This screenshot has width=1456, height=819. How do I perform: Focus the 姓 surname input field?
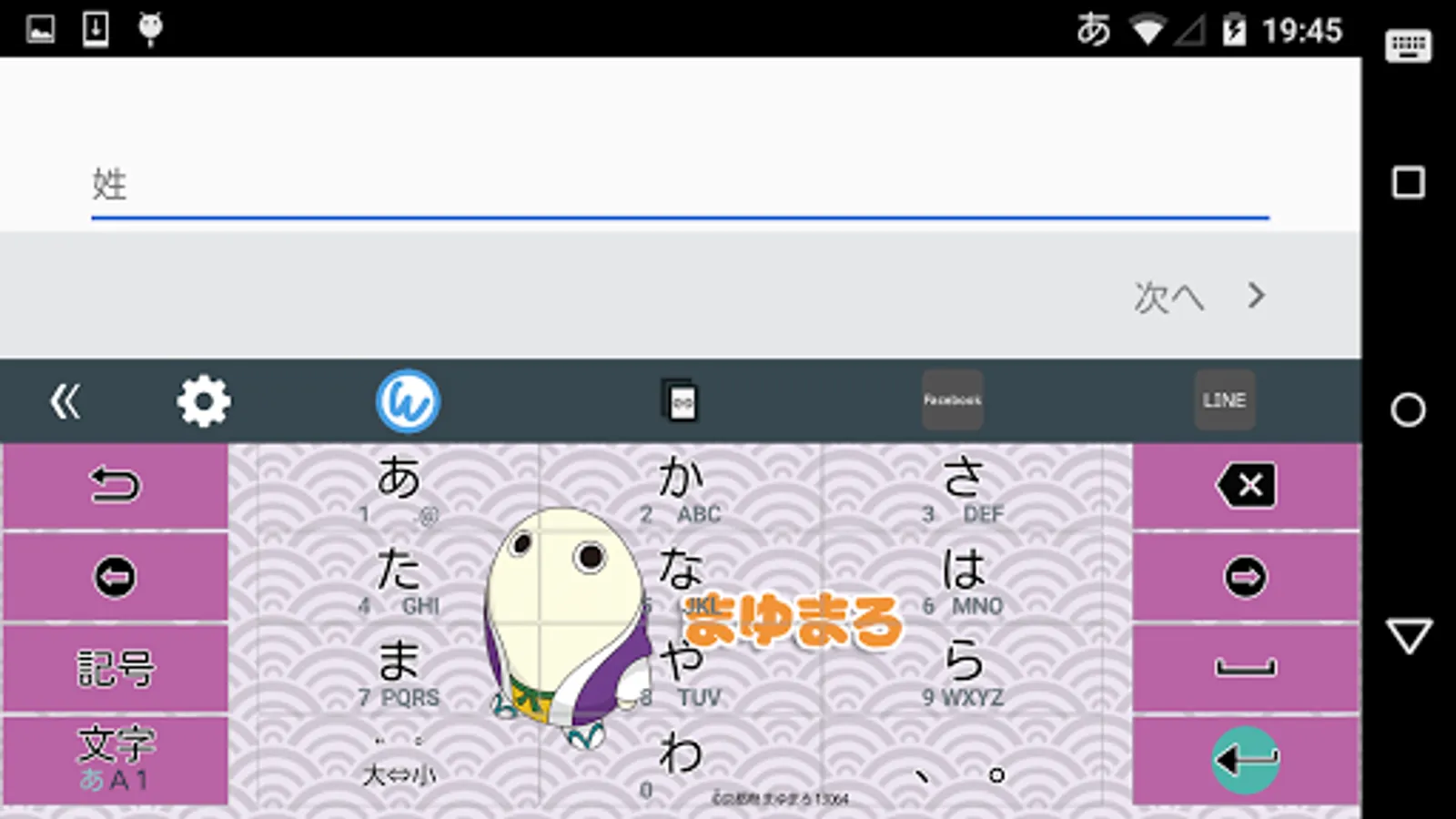click(680, 186)
